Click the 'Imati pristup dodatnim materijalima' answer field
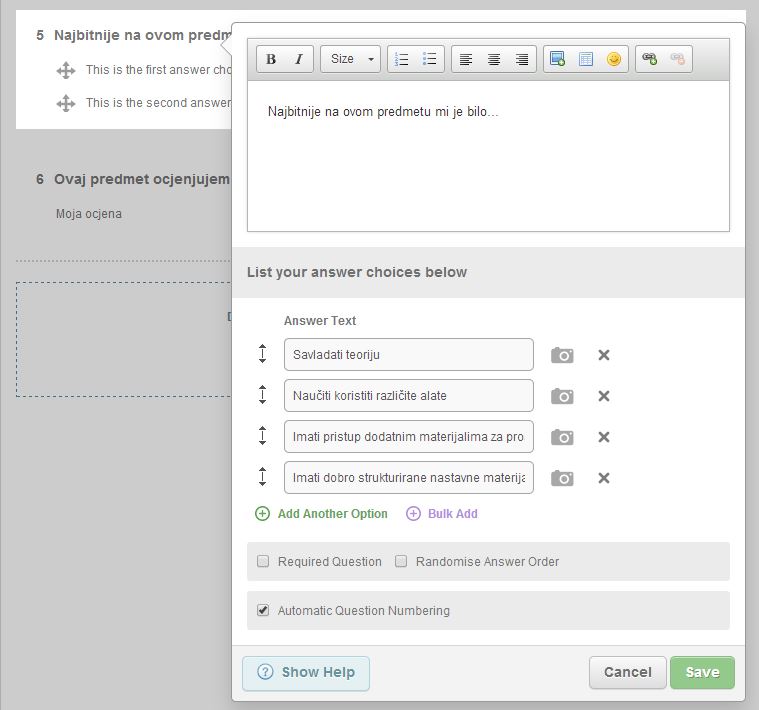 pyautogui.click(x=408, y=437)
